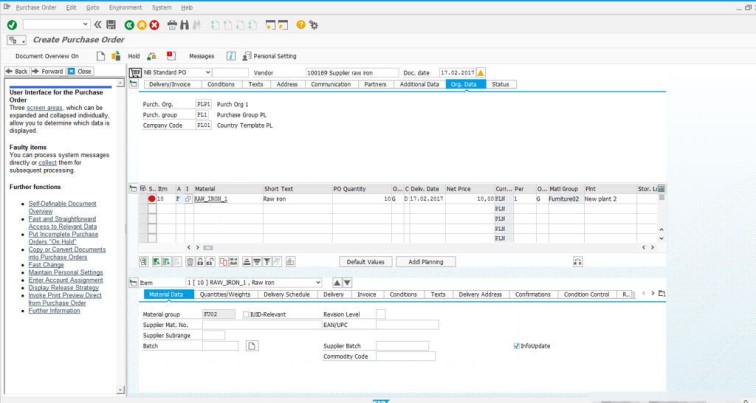Click the green Enter checkmark icon
This screenshot has width=756, height=403.
coord(12,24)
